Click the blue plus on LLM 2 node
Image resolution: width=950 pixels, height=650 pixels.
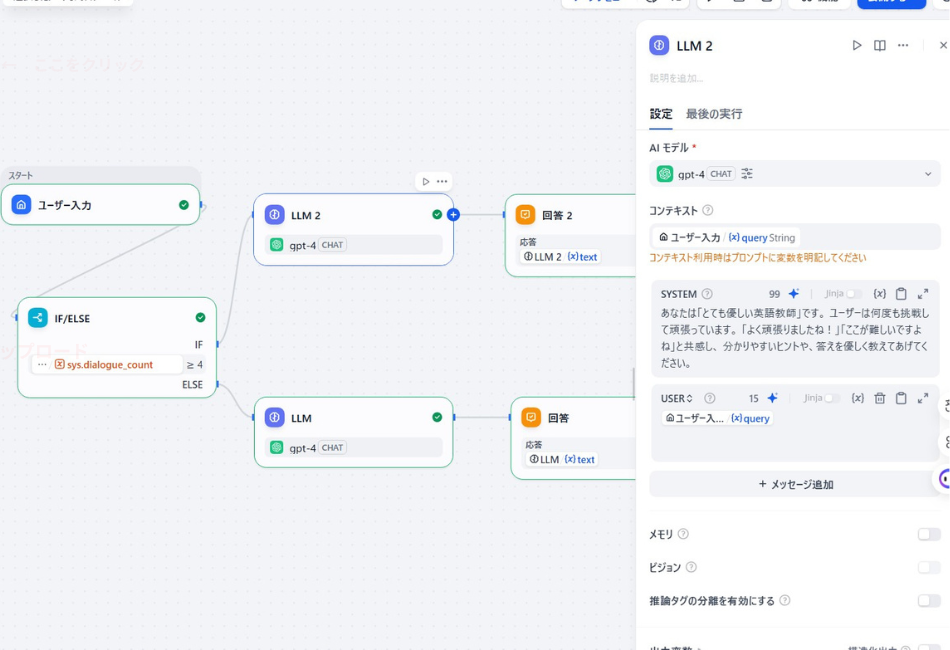click(455, 214)
